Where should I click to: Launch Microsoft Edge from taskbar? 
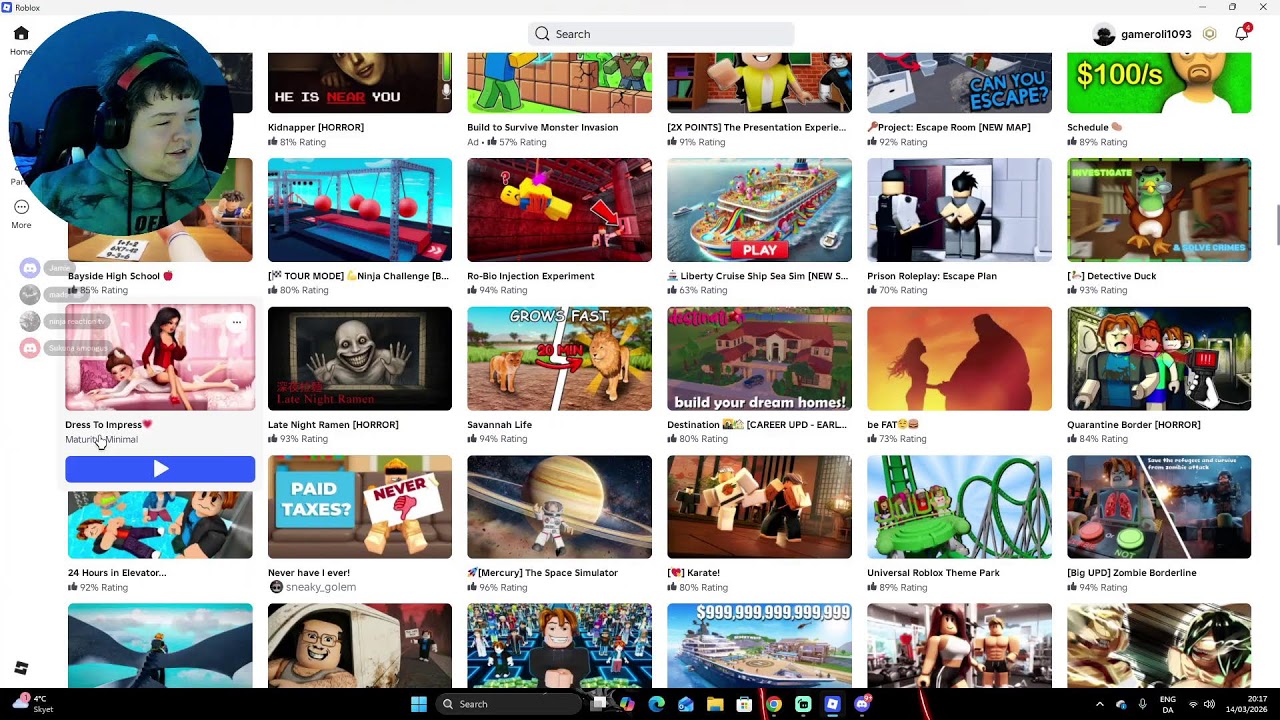click(x=657, y=704)
